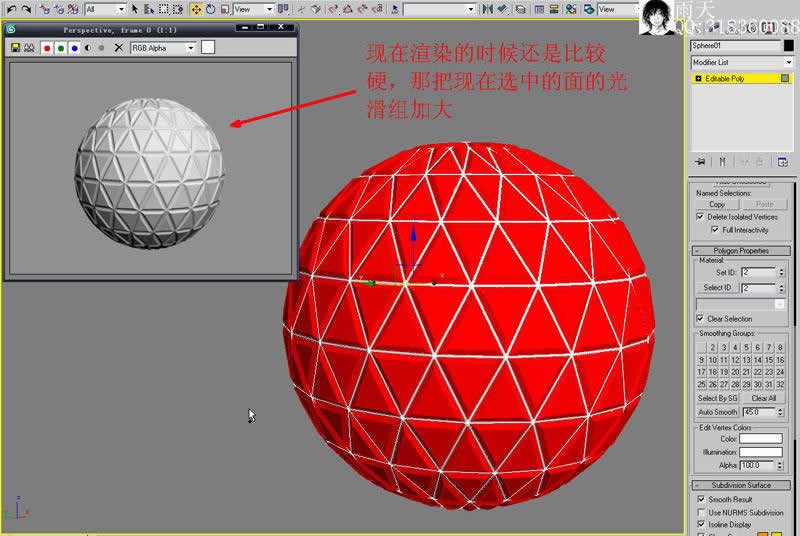The width and height of the screenshot is (800, 536).
Task: Click the Select Object arrow tool
Action: coord(135,9)
